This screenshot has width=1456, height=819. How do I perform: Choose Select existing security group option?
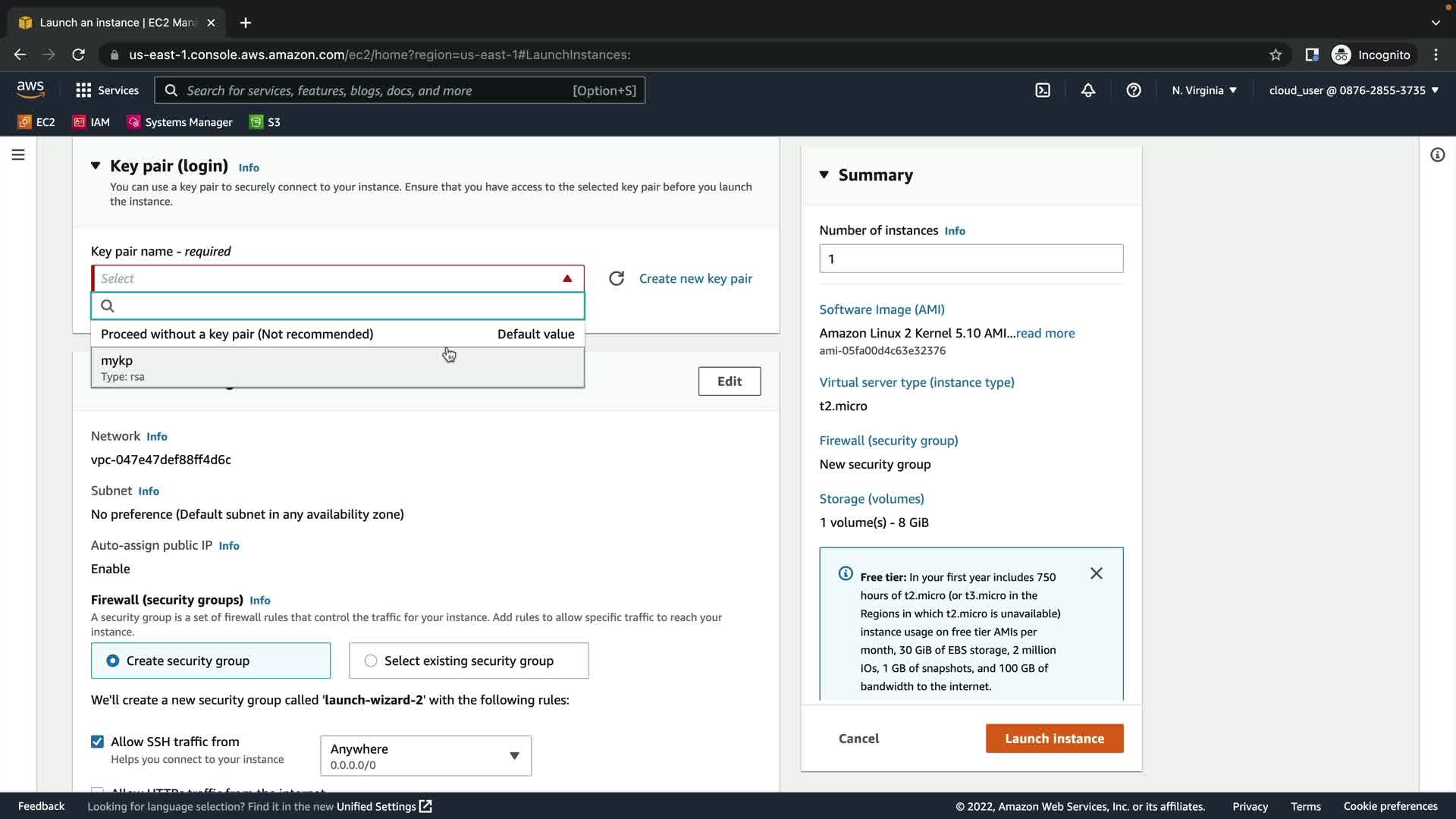click(371, 661)
